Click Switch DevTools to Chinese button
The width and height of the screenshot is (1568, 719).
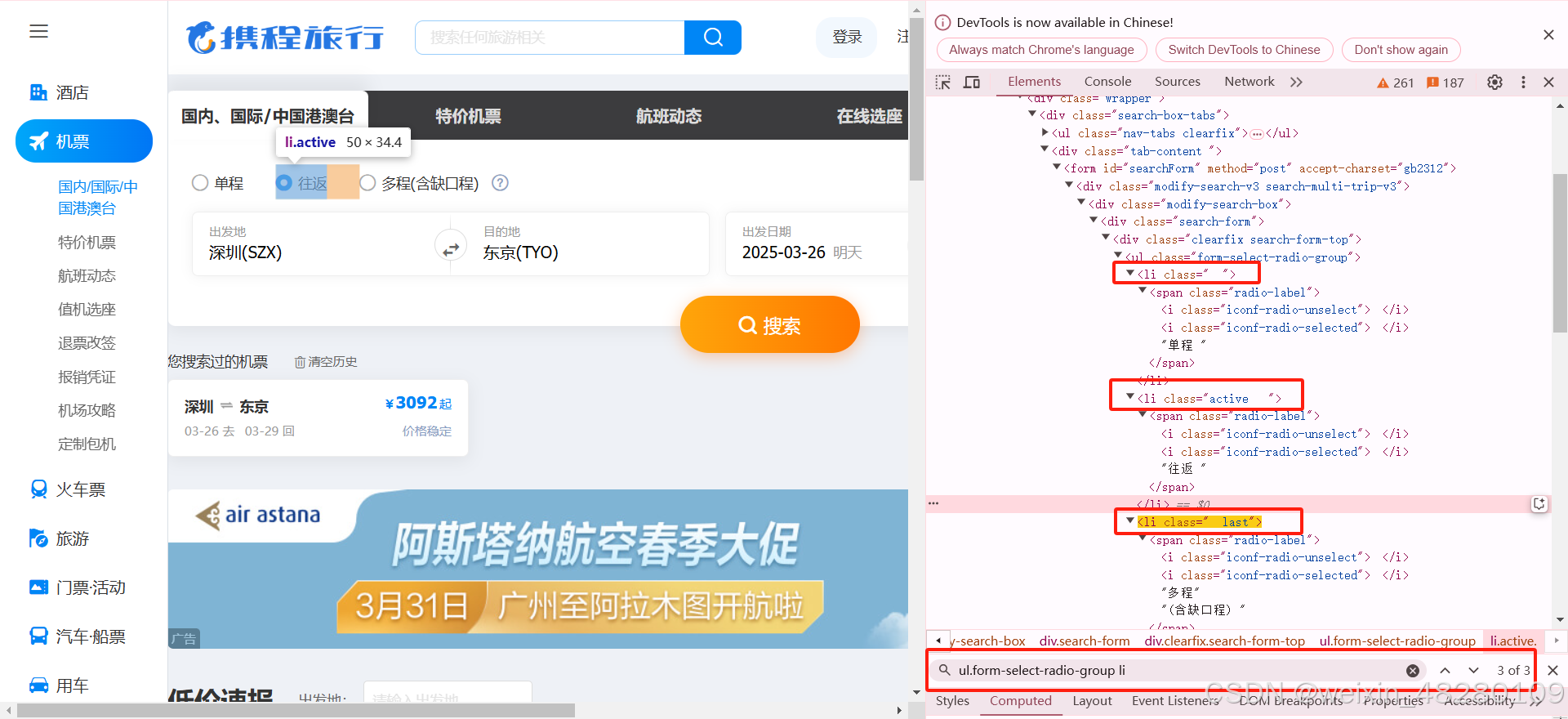point(1244,50)
